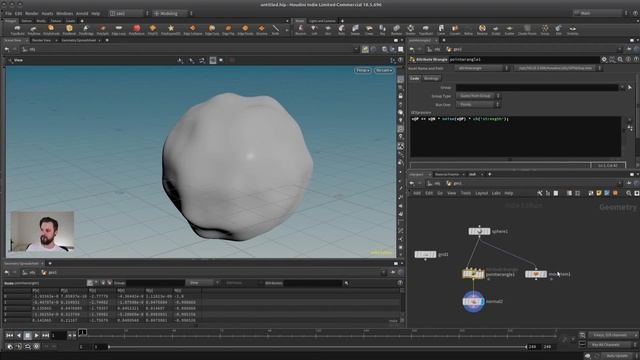Click the timeline playbar frame marker
Viewport: 640px width, 360px height.
[x=82, y=332]
